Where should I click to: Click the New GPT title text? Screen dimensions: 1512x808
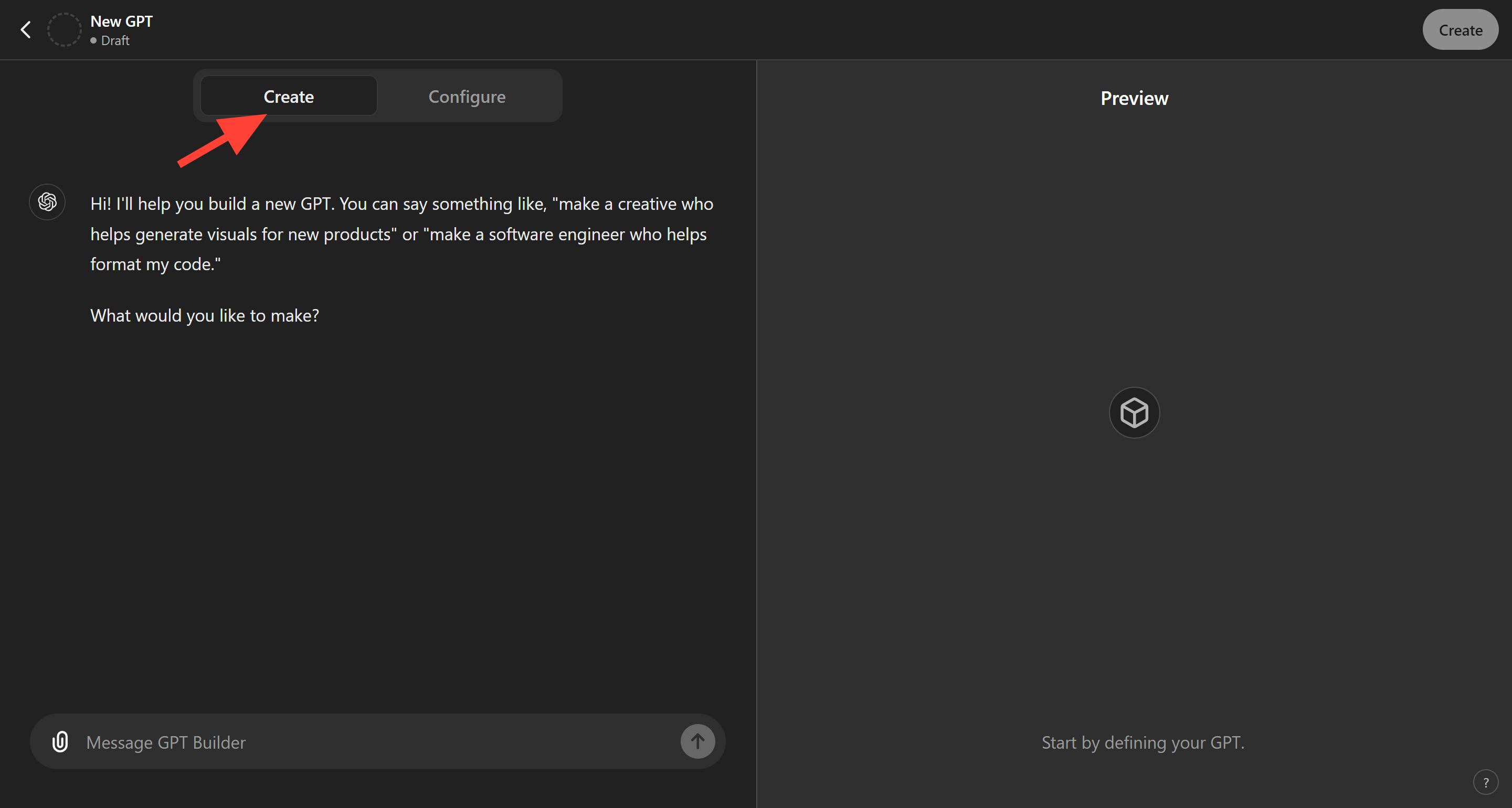coord(122,22)
